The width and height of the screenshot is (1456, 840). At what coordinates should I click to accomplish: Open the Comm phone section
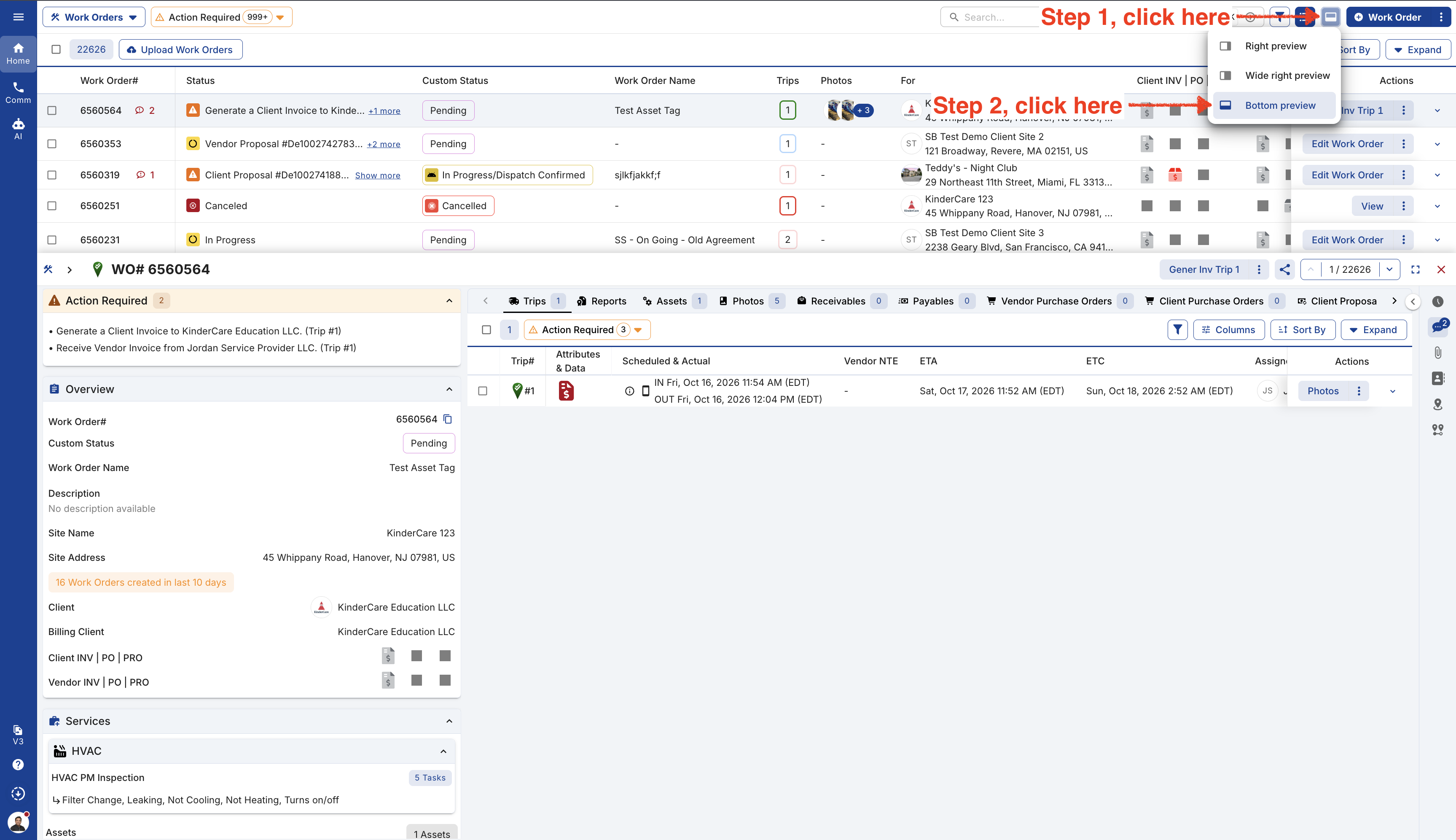tap(19, 93)
